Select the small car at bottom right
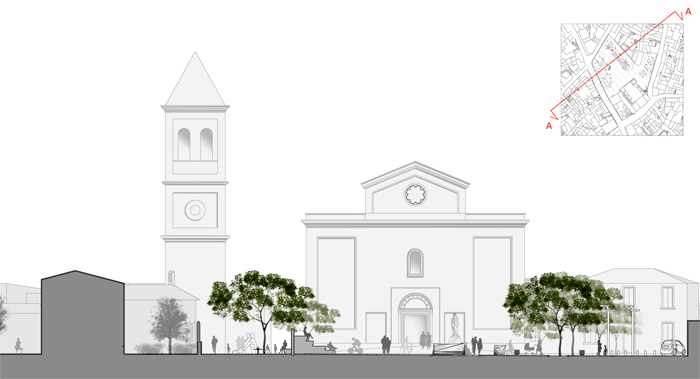Image resolution: width=700 pixels, height=379 pixels. coord(672,348)
